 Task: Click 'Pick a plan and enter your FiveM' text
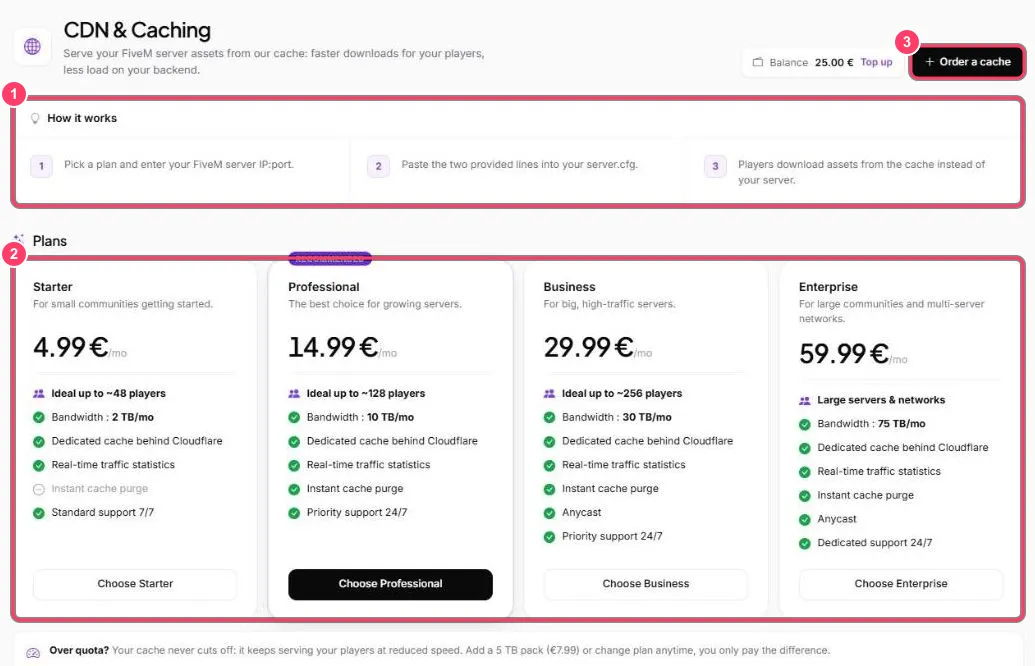tap(179, 164)
